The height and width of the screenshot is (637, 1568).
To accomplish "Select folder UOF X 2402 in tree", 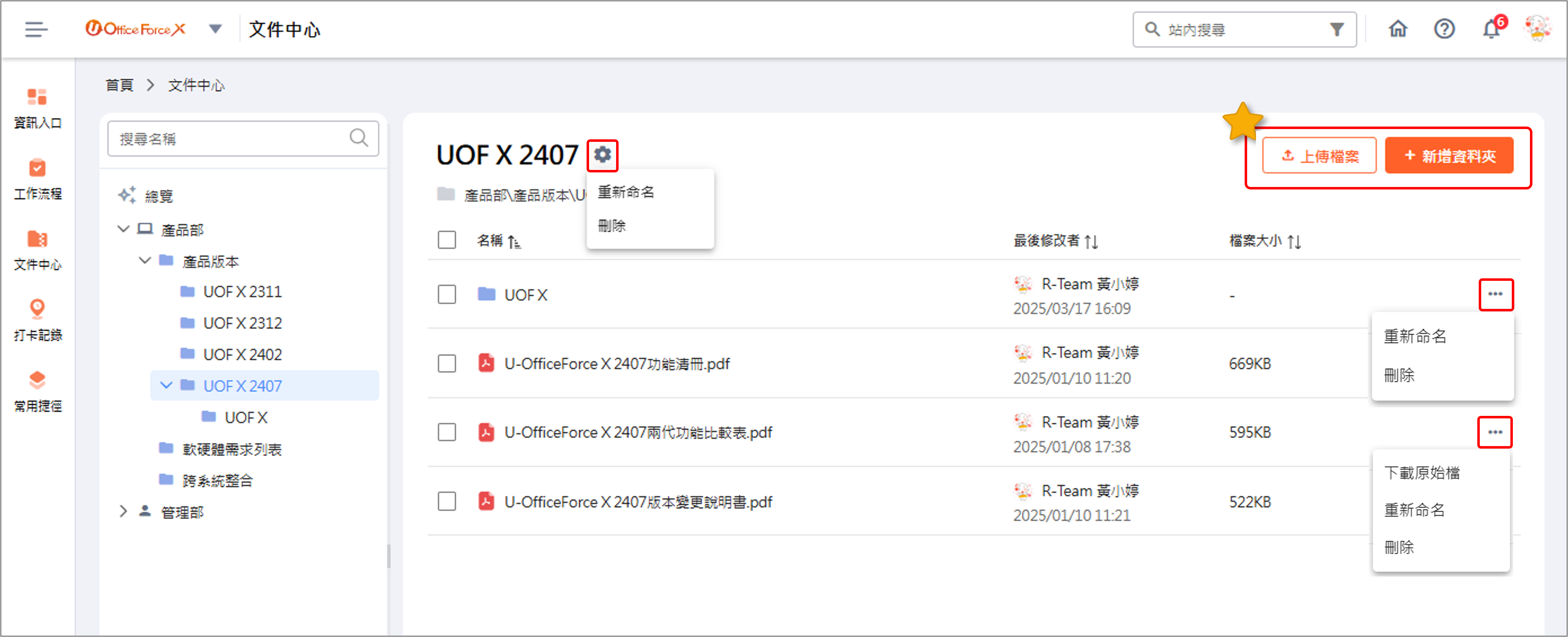I will point(242,355).
